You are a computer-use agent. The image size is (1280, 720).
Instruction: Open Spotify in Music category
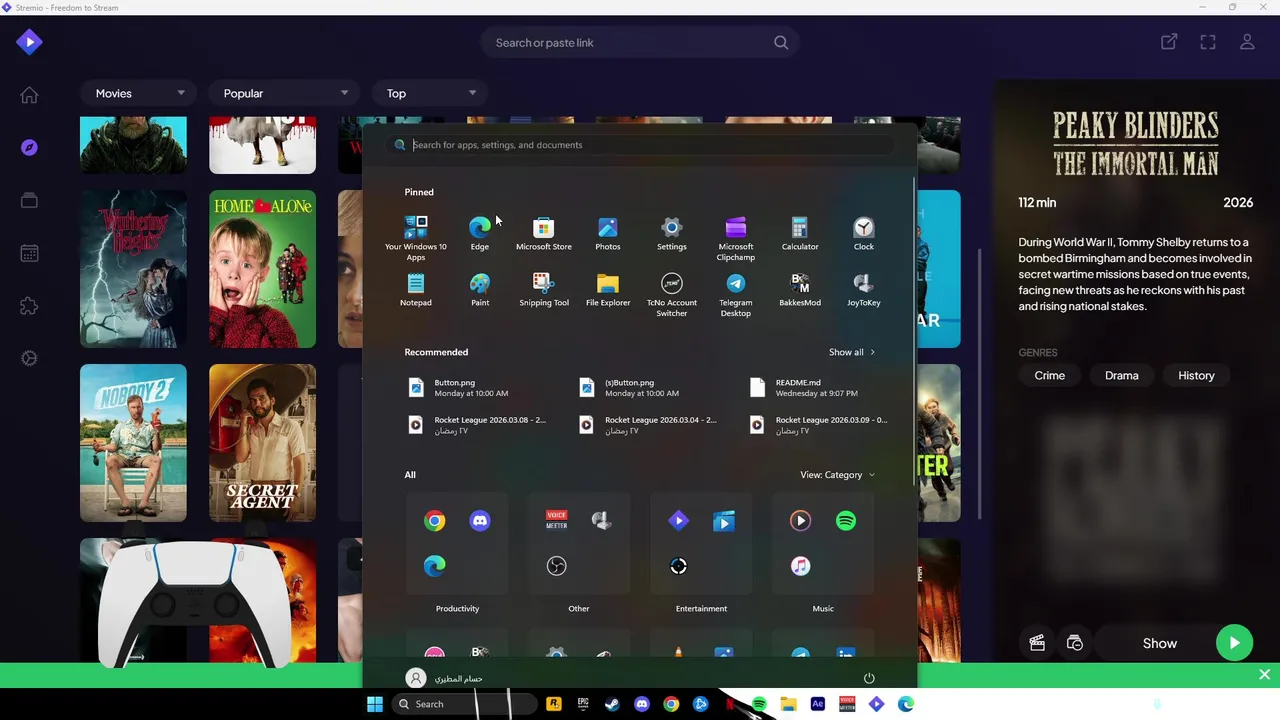846,520
